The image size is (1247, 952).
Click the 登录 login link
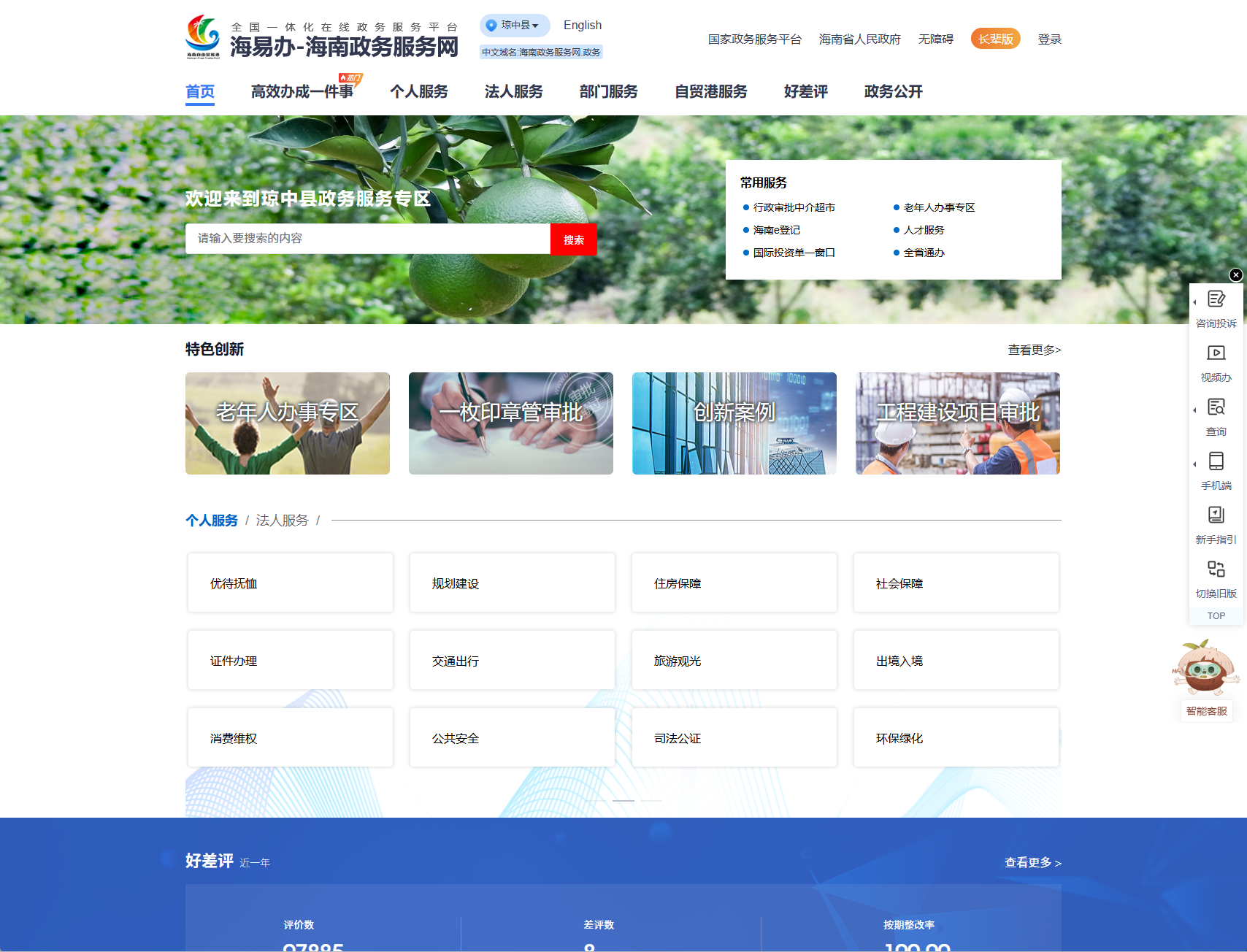(x=1050, y=39)
